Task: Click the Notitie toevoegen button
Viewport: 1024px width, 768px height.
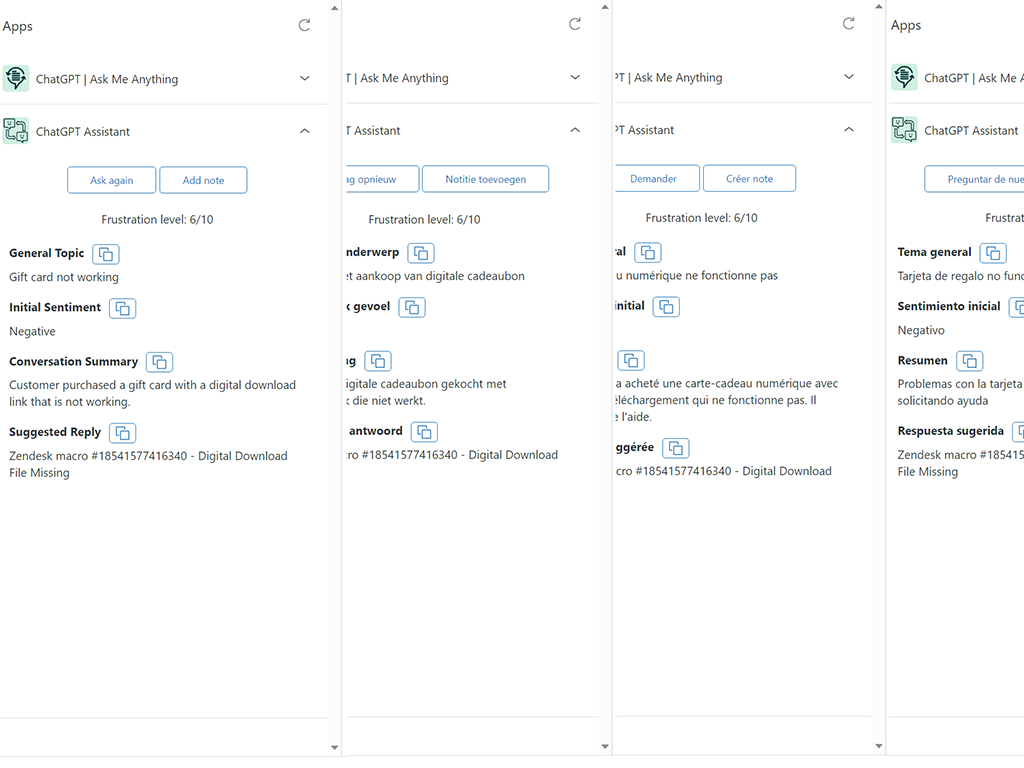Action: (485, 179)
